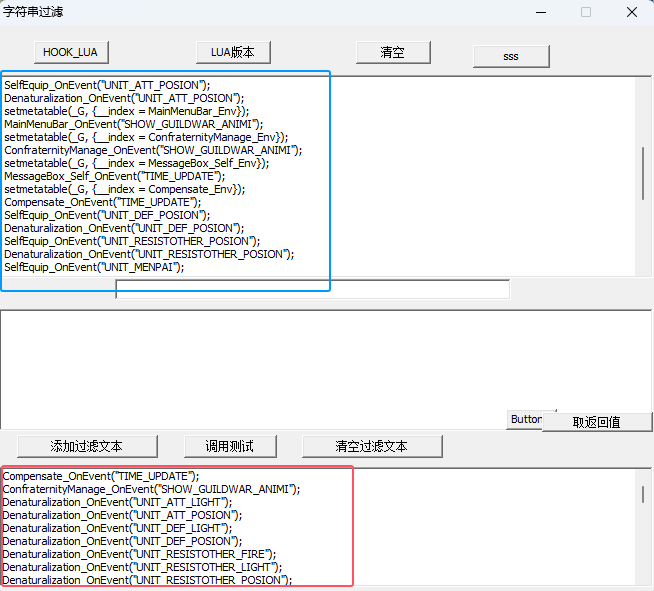Screen dimensions: 654x591
Task: Select filter list line ConfraternityManage_OnEvent("SHOW_GUILDWAR_ANIMI")
Action: 151,489
